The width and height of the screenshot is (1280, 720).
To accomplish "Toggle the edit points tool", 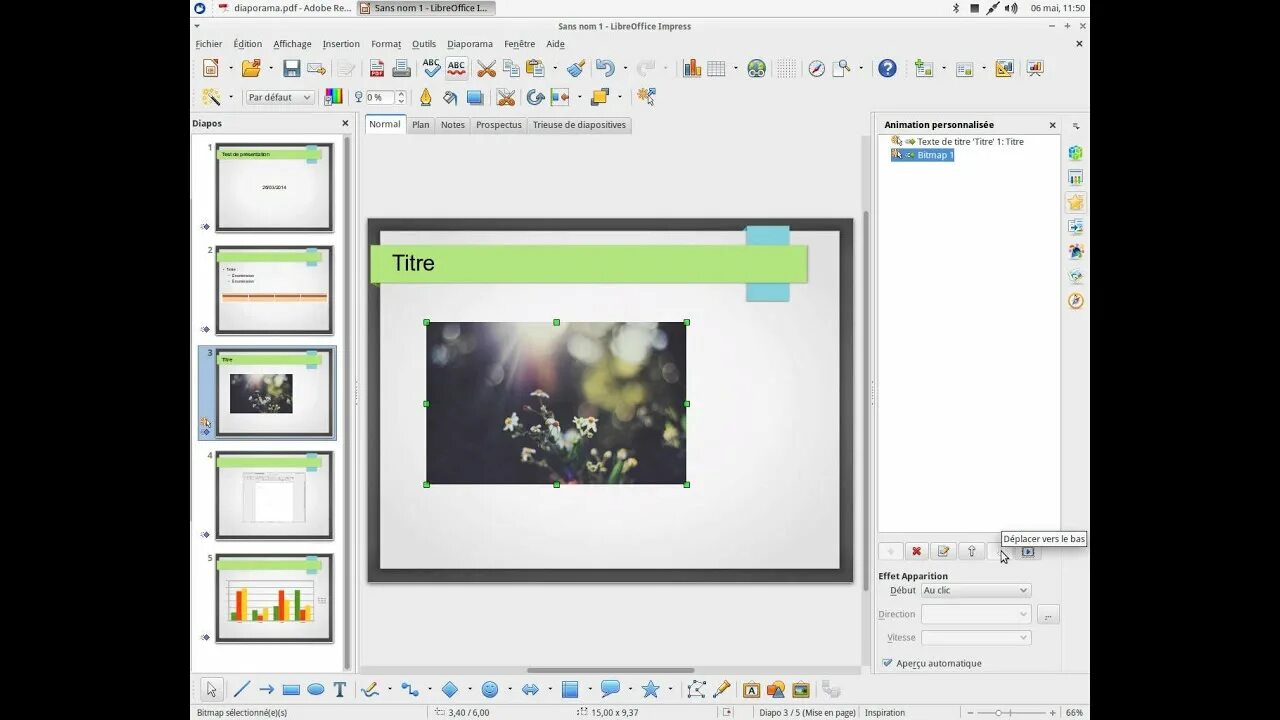I will point(696,689).
